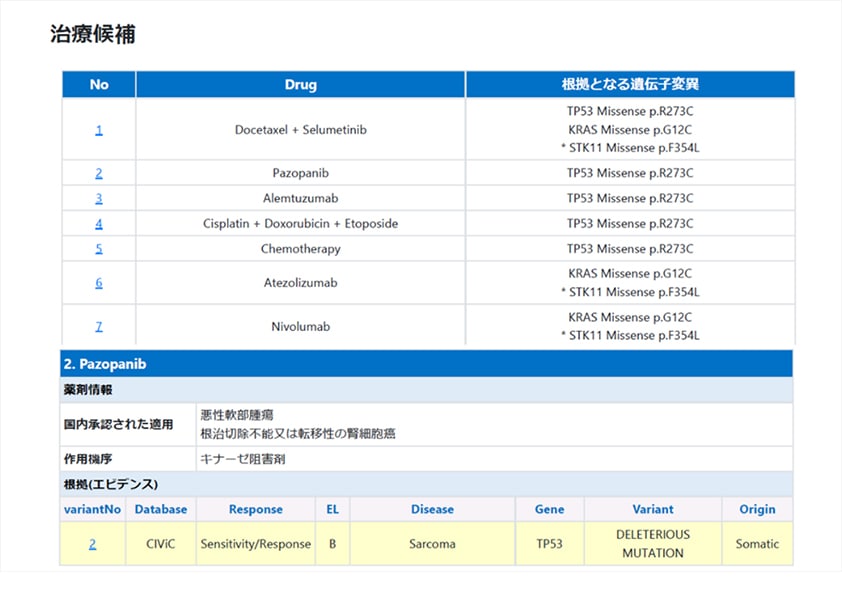Open link 3 in Alemtuzumab row
Viewport: 842px width, 600px height.
pos(99,198)
